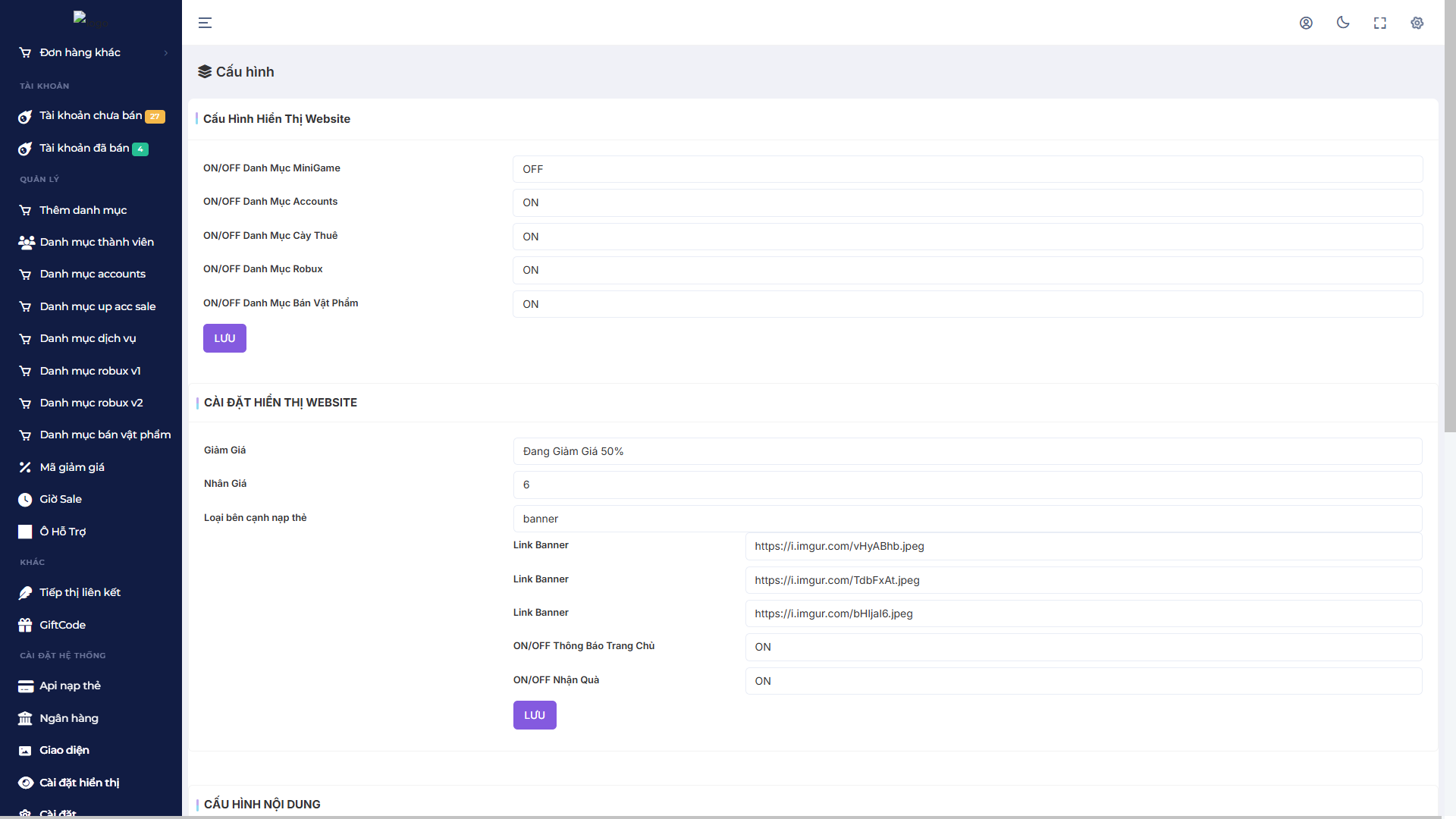Click the hamburger menu toggle icon
The image size is (1456, 819).
205,23
